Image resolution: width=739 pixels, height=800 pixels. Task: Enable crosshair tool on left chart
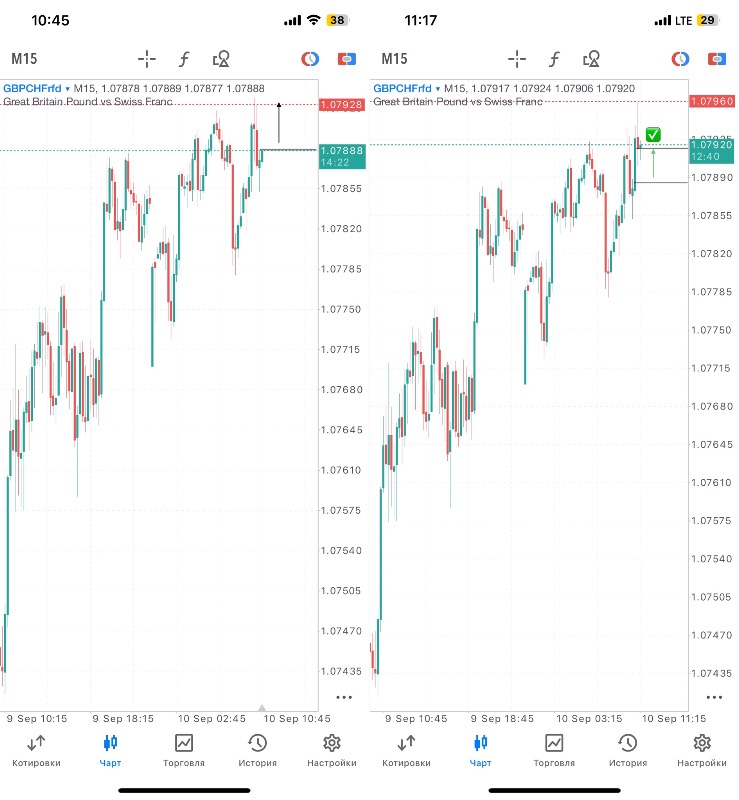[147, 59]
